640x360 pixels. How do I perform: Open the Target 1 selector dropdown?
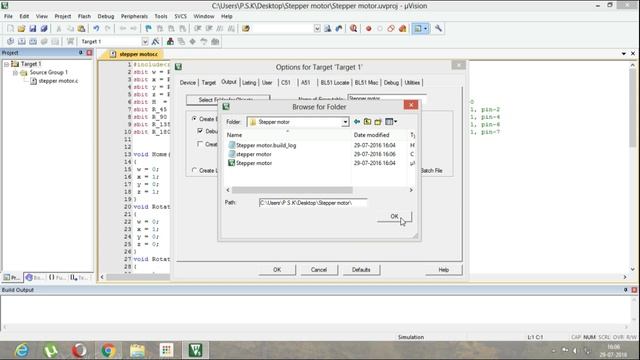click(x=145, y=42)
